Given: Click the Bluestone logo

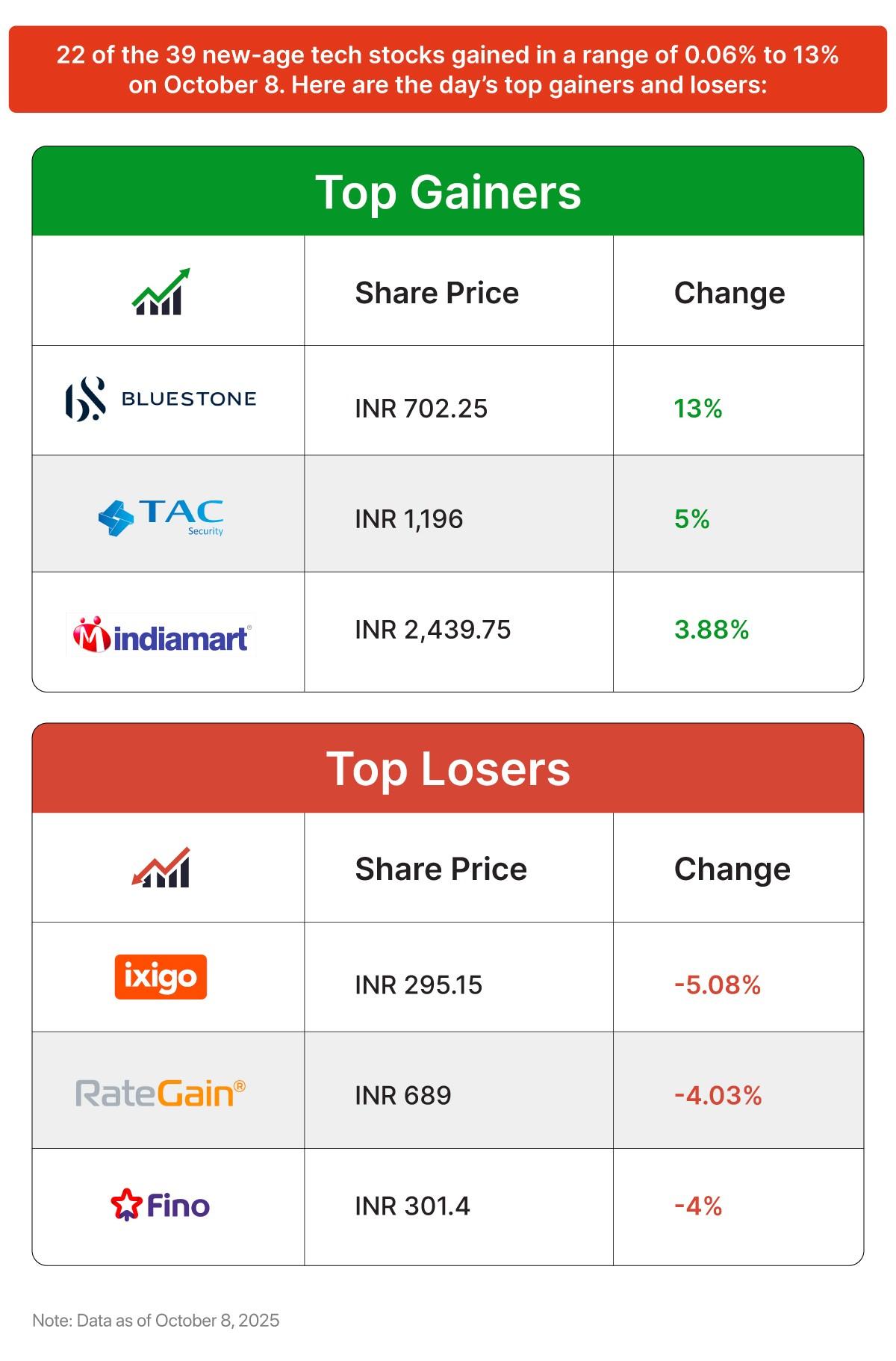Looking at the screenshot, I should [x=161, y=399].
